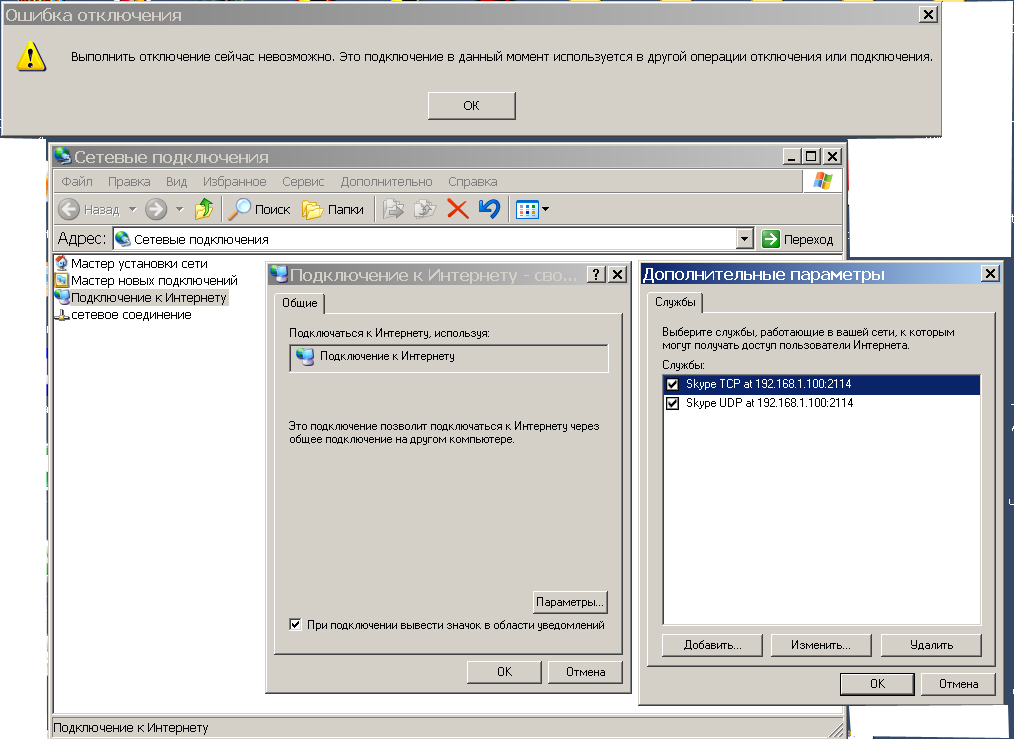The width and height of the screenshot is (1014, 739).
Task: Click the blue Undo arrow icon
Action: 489,209
